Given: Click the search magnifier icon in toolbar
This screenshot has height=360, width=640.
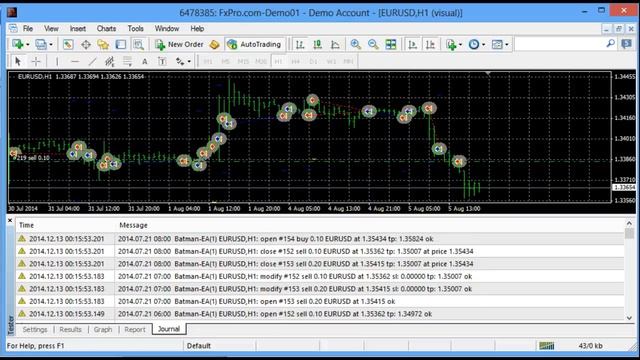Looking at the screenshot, I should [611, 43].
